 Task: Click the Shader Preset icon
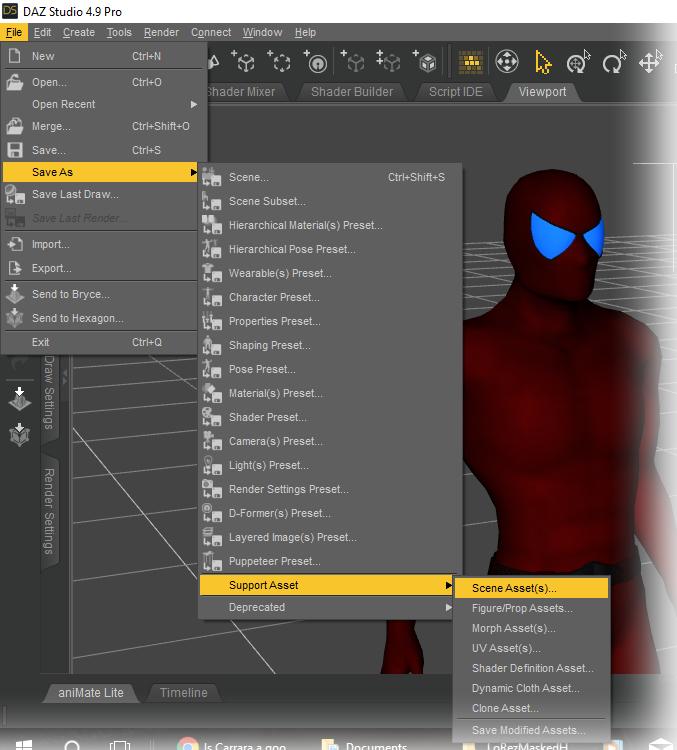[x=211, y=417]
